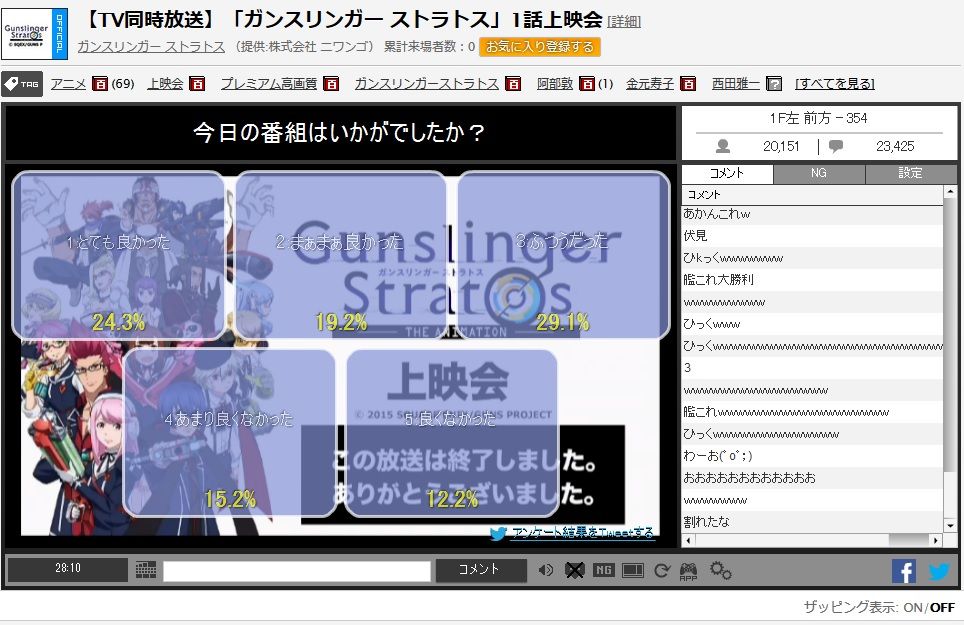
Task: Click すべてを見る to show all tags
Action: tap(835, 84)
